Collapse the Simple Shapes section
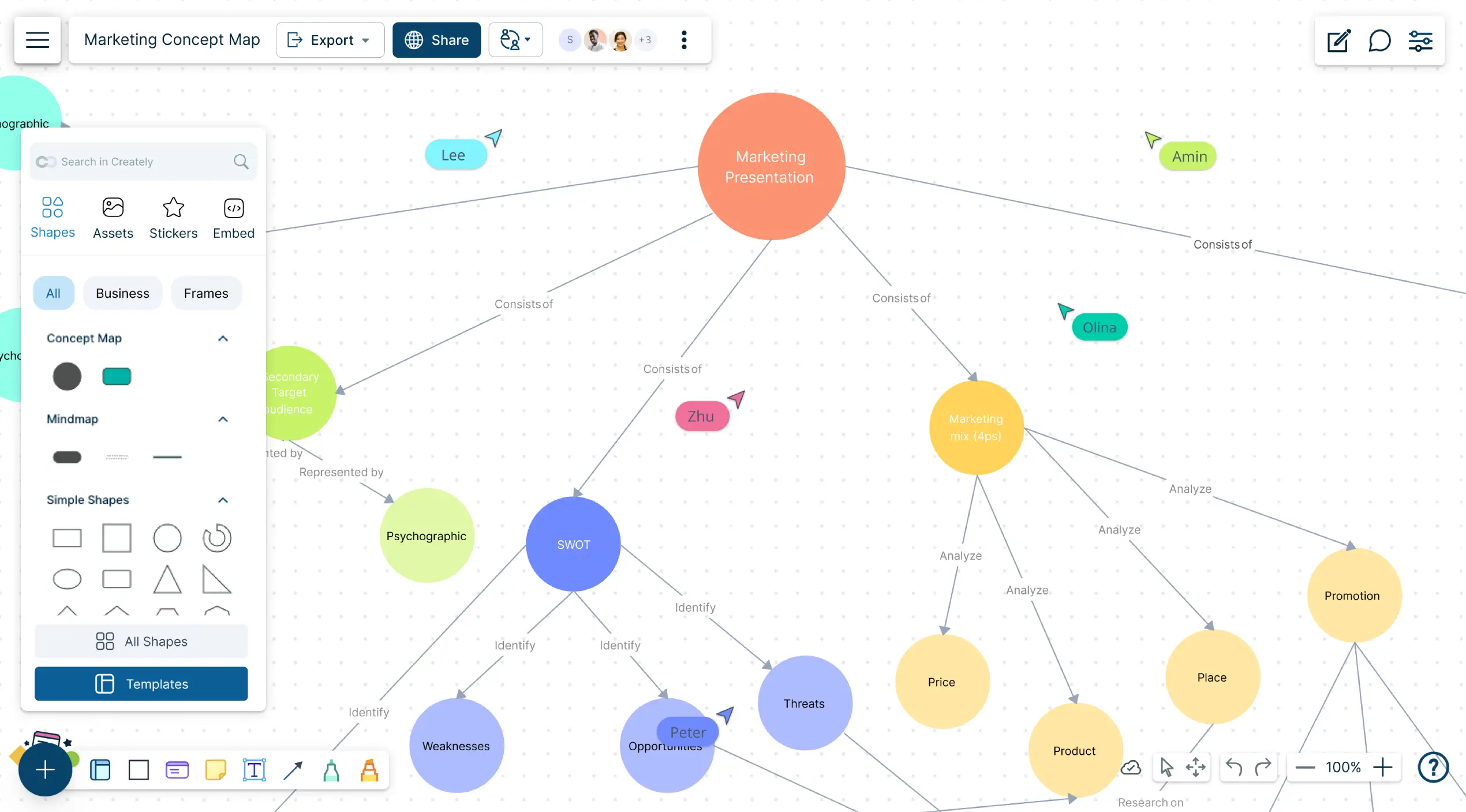Viewport: 1466px width, 812px height. [x=223, y=499]
